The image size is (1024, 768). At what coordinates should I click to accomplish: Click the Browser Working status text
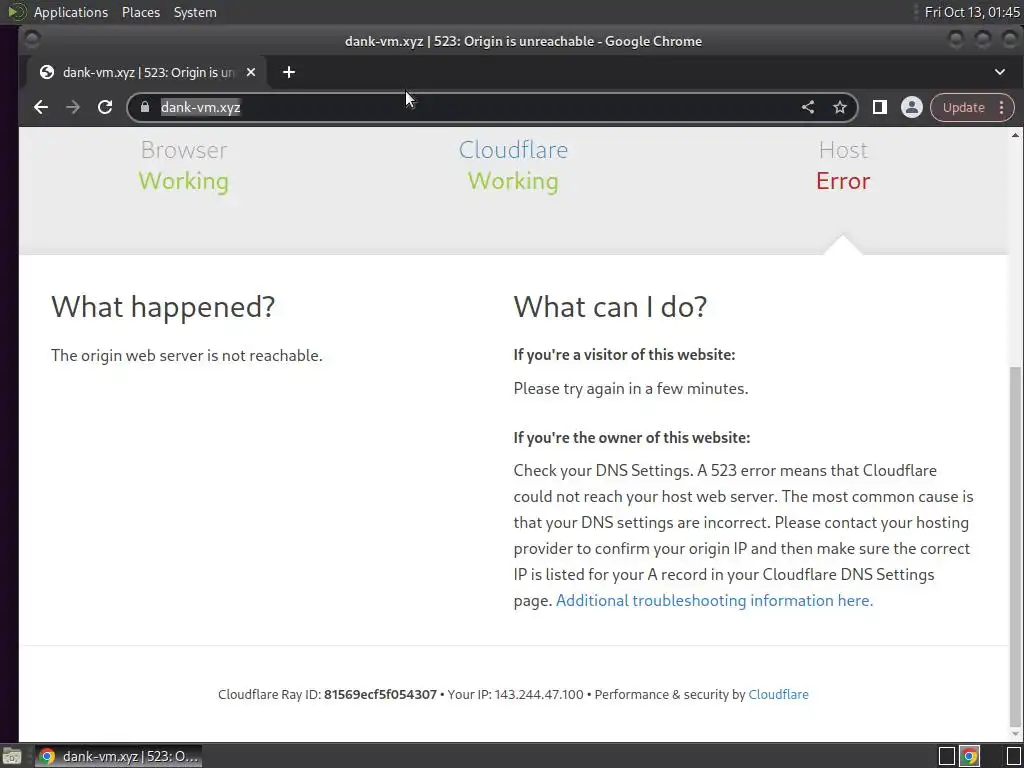coord(184,181)
